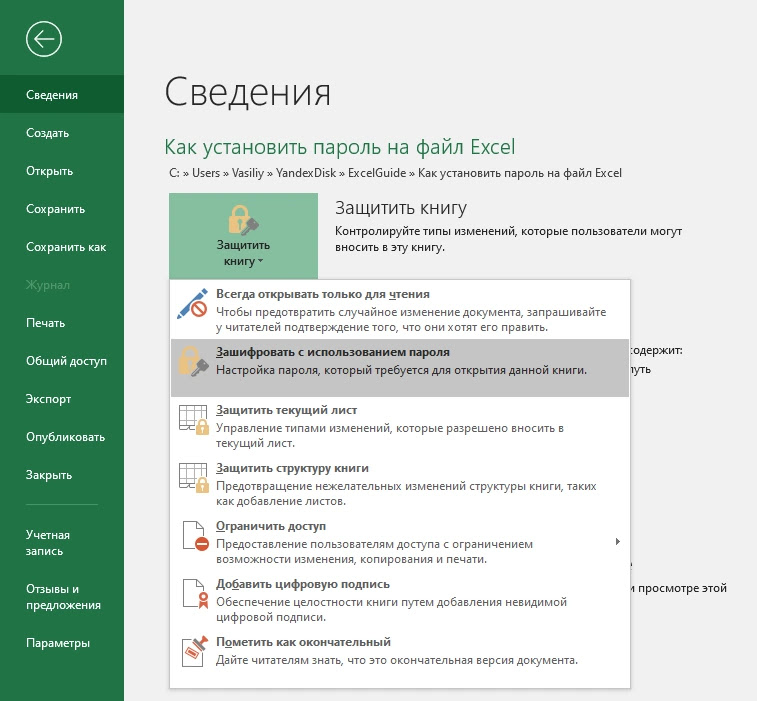Click the Сведения page heading
757x701 pixels.
248,92
